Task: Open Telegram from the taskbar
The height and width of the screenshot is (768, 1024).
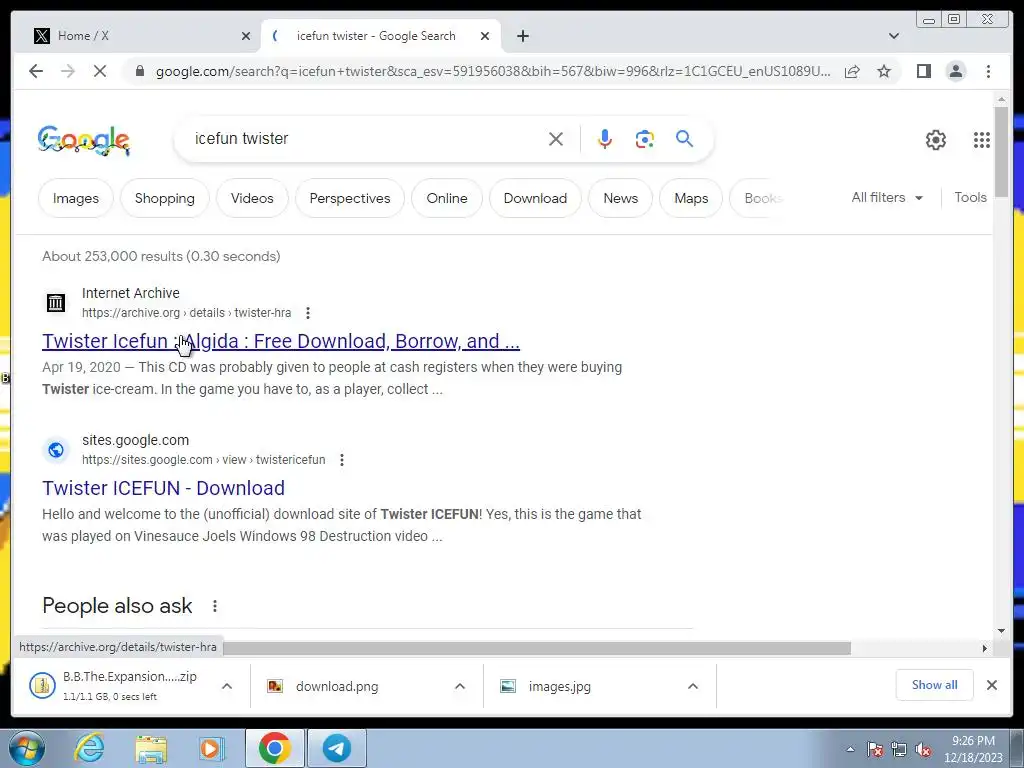Action: click(337, 748)
